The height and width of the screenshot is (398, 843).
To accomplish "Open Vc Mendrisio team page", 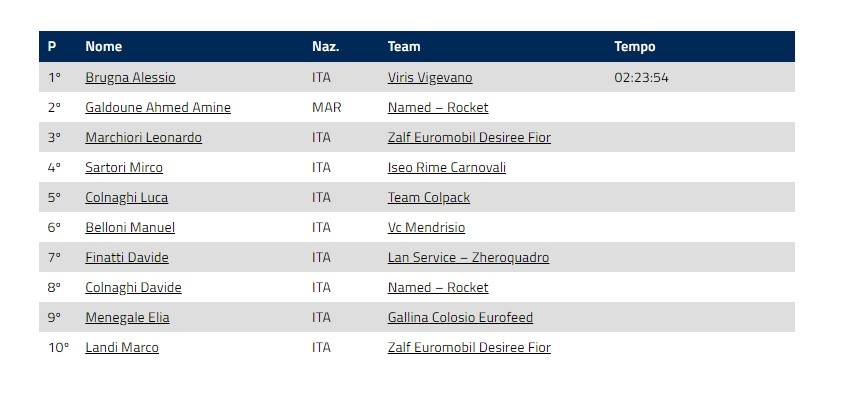I will 426,228.
